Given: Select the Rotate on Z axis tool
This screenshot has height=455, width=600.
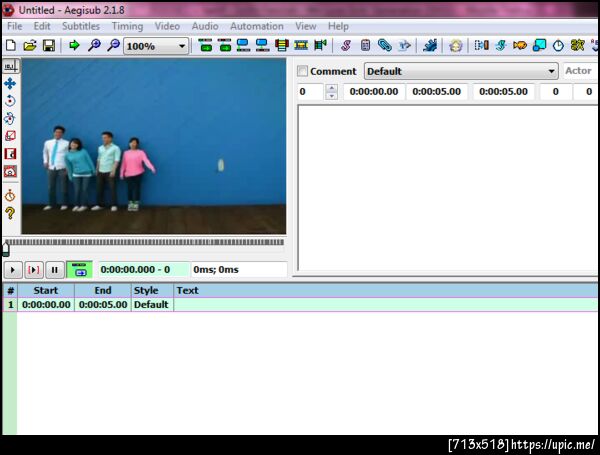Looking at the screenshot, I should point(10,101).
